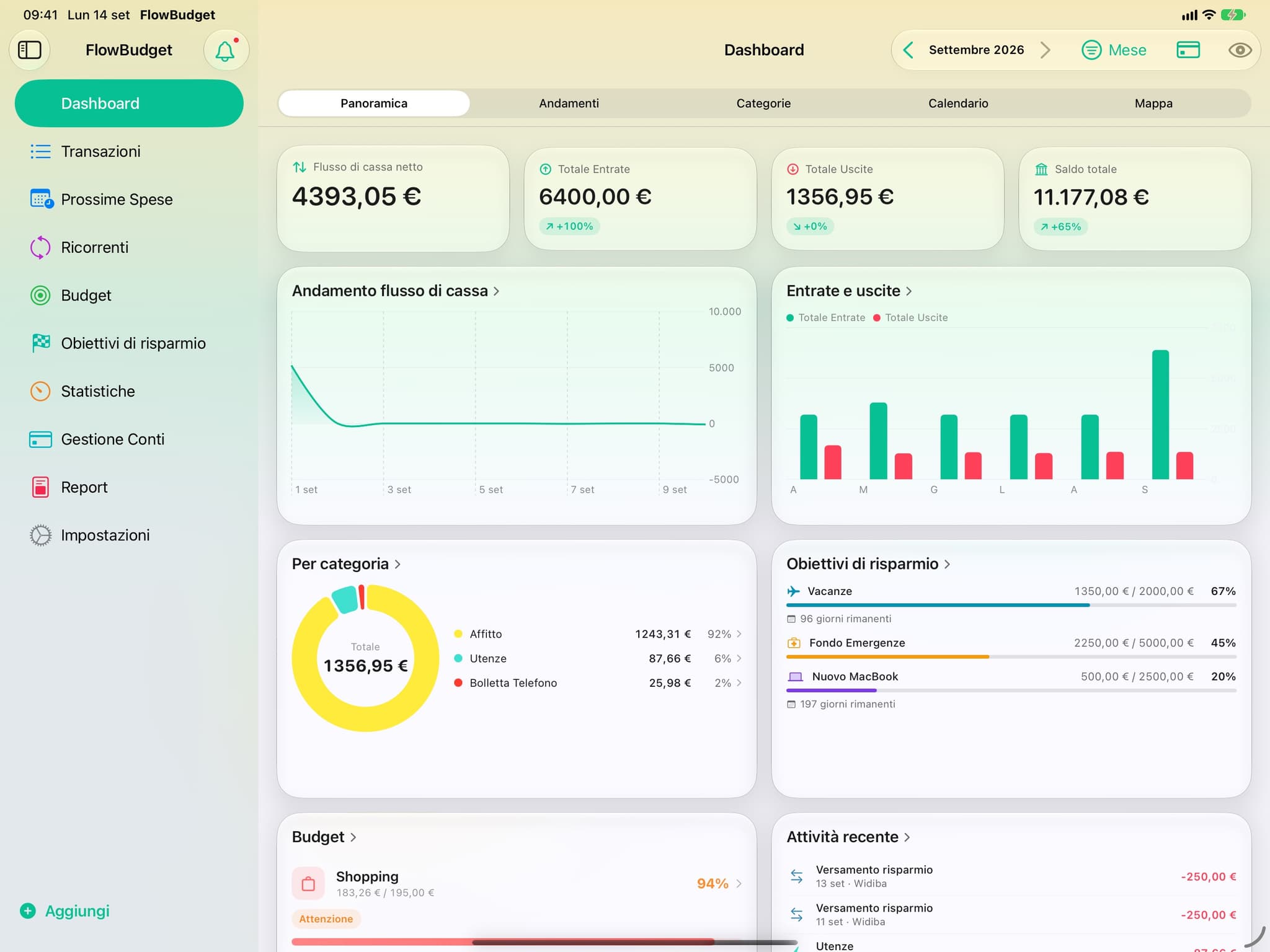1270x952 pixels.
Task: Click the category donut chart
Action: [365, 658]
